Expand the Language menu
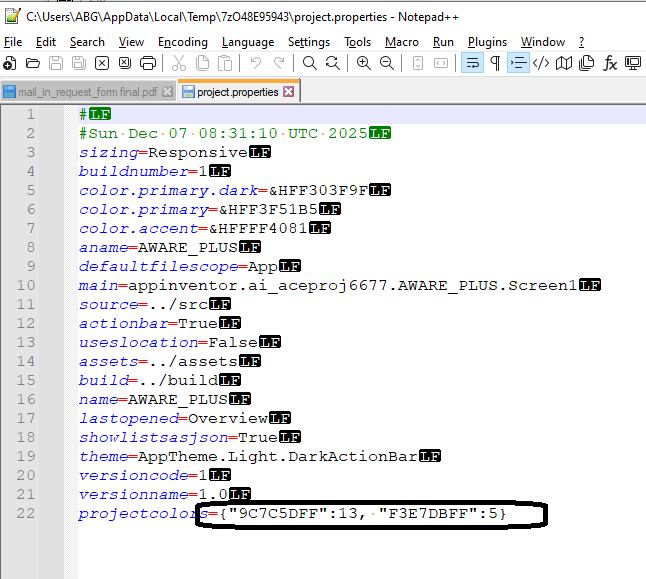 coord(247,42)
